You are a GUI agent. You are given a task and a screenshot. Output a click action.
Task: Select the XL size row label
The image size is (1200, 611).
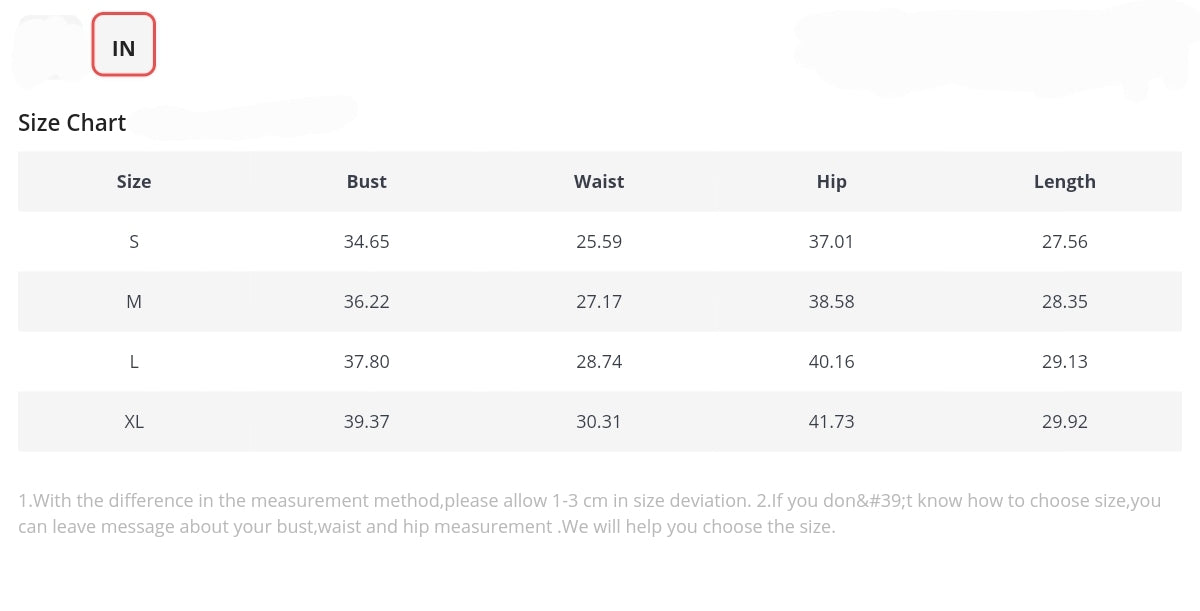134,422
